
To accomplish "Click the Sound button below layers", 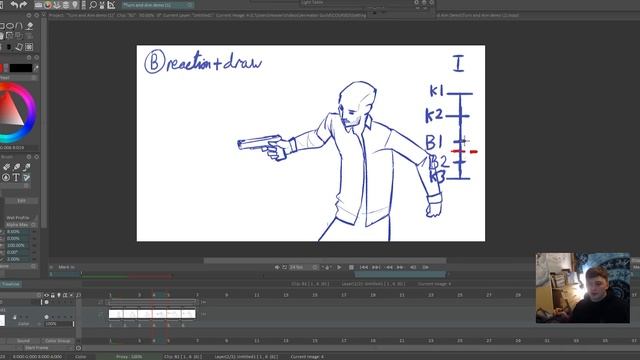I will click(x=23, y=341).
